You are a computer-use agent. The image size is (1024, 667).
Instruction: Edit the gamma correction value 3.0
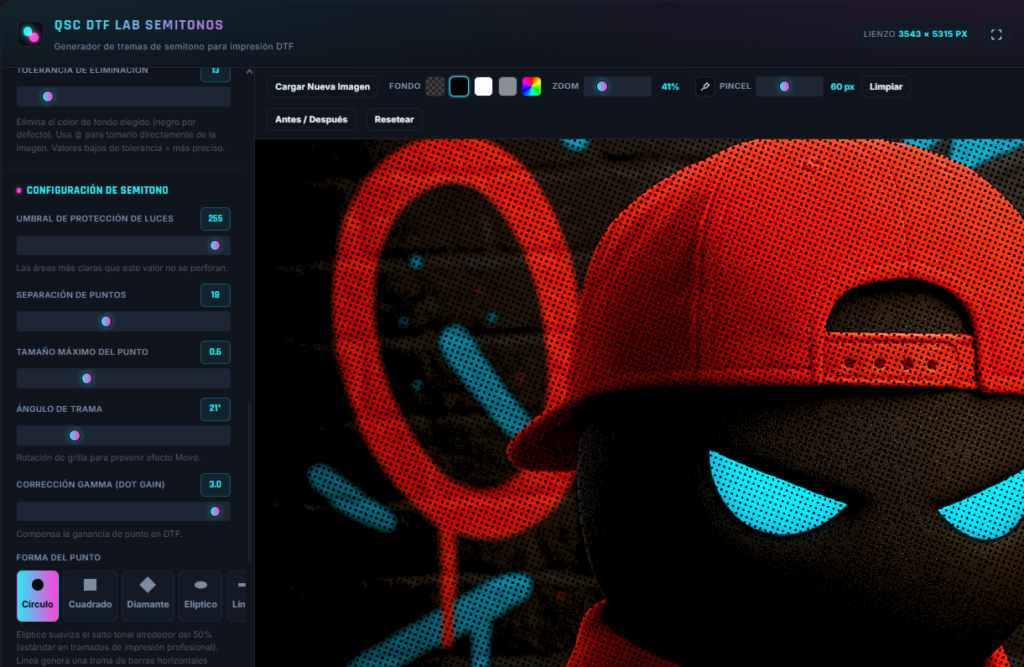216,485
